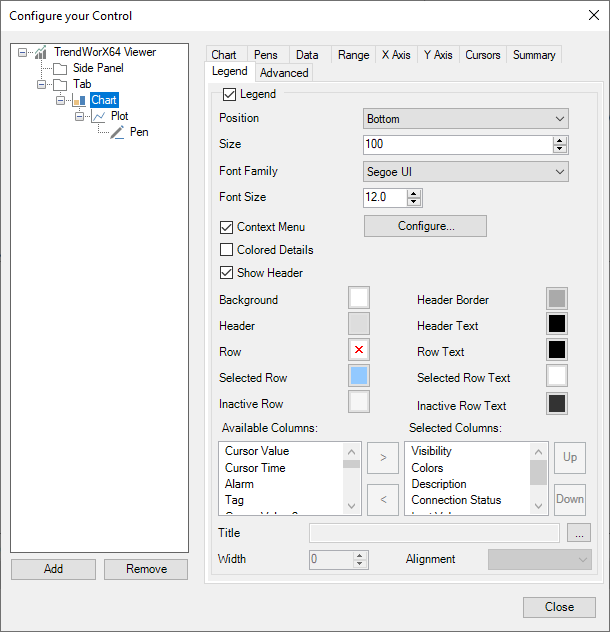This screenshot has height=632, width=610.
Task: Click the TrendWorX64 Viewer tree icon
Action: click(41, 52)
